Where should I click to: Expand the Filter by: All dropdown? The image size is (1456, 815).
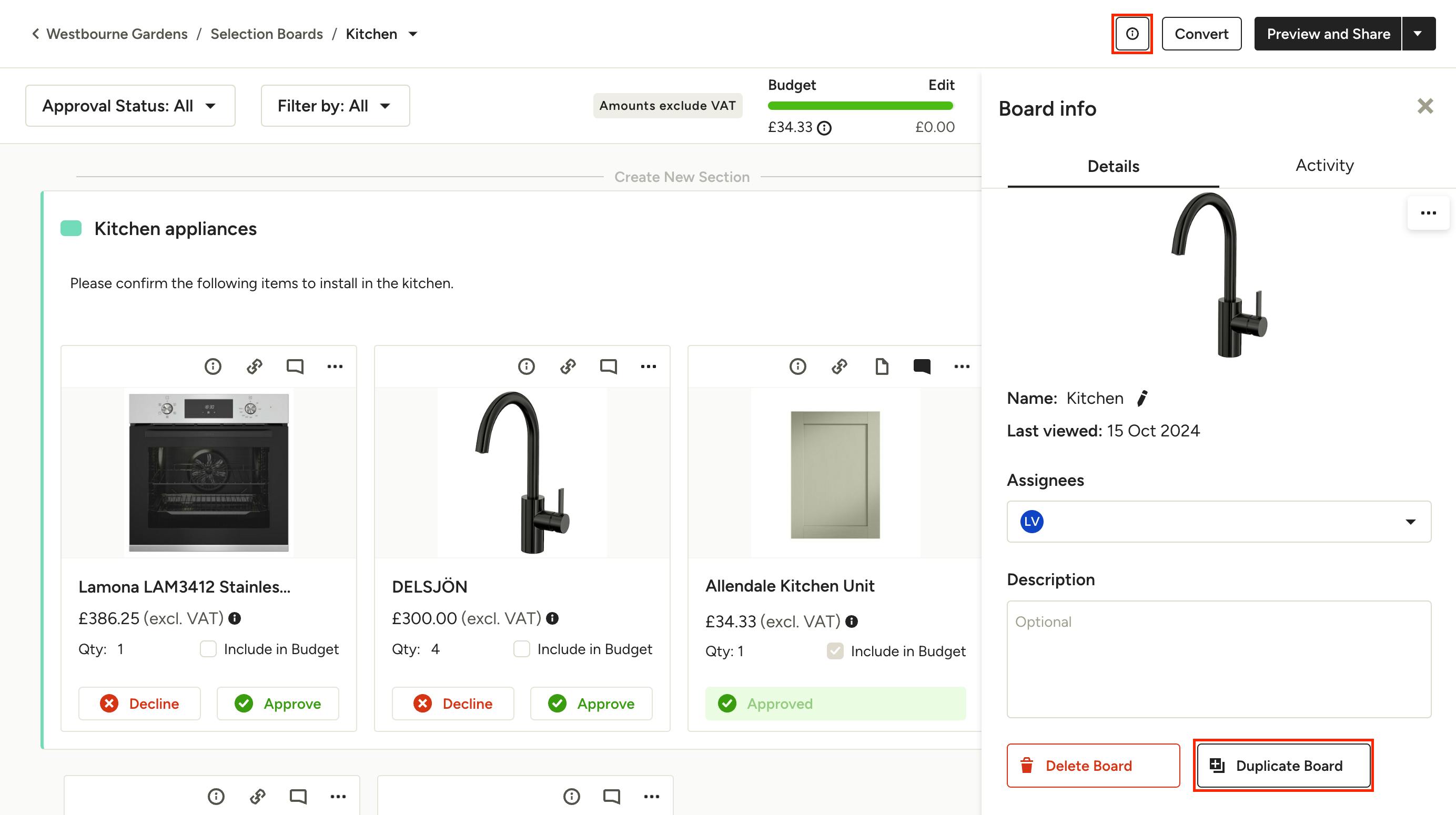click(335, 106)
